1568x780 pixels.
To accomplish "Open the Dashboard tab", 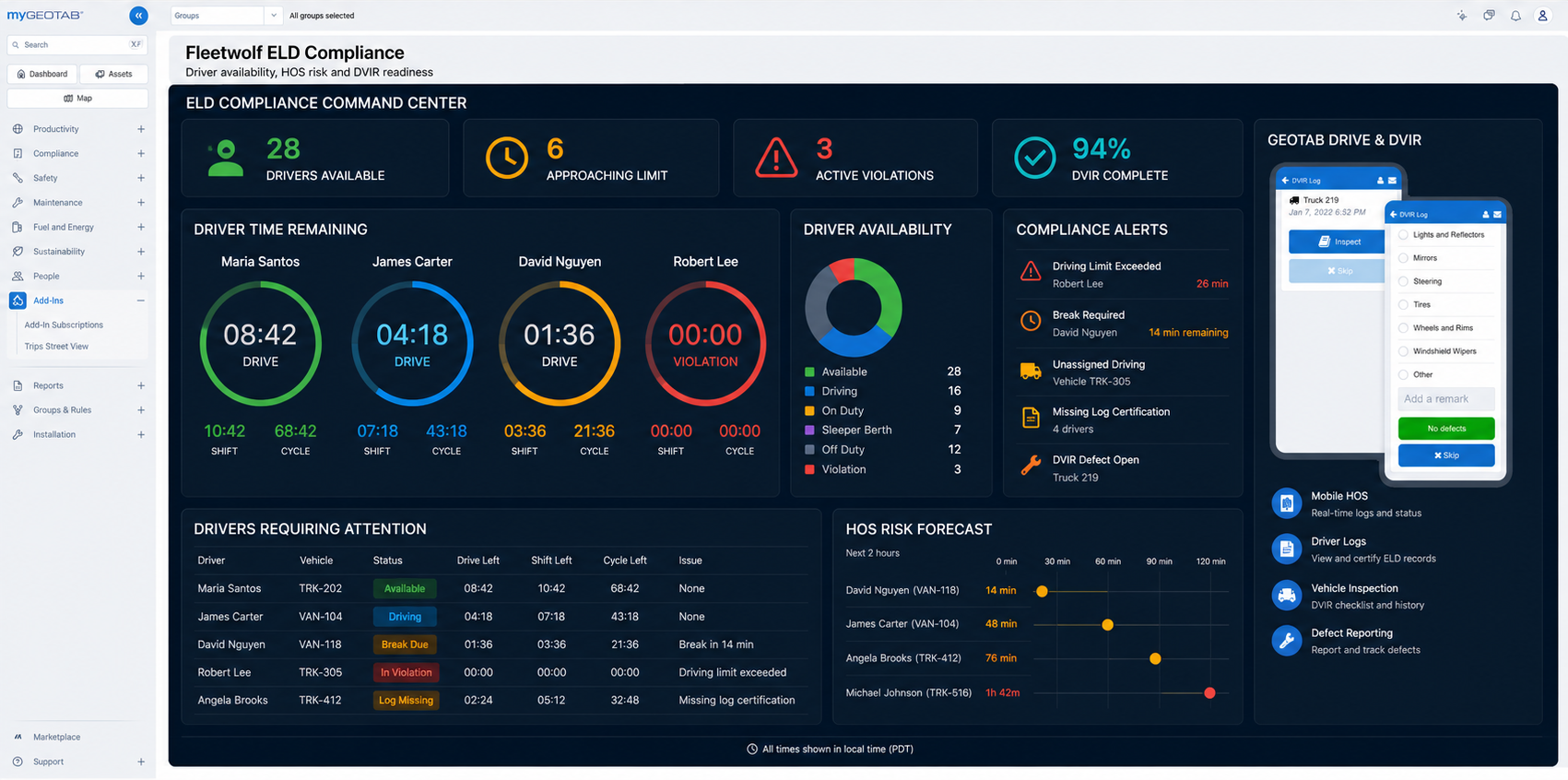I will coord(42,74).
